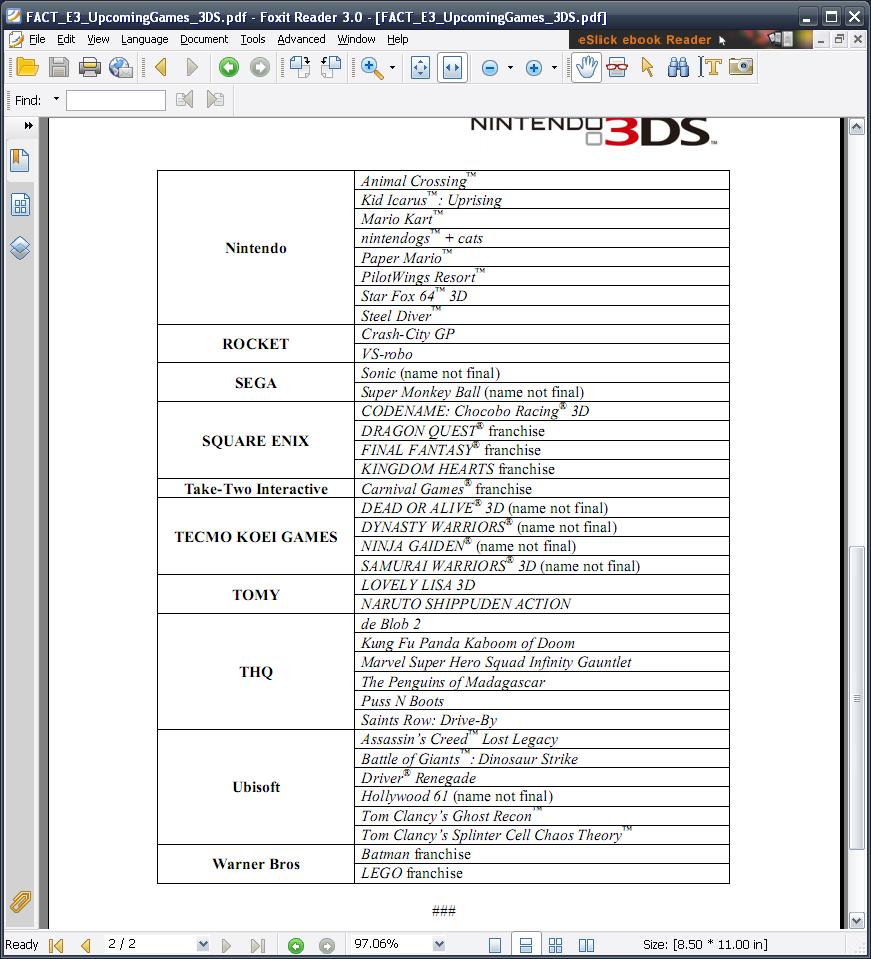Open the Language menu
871x959 pixels.
pyautogui.click(x=144, y=39)
